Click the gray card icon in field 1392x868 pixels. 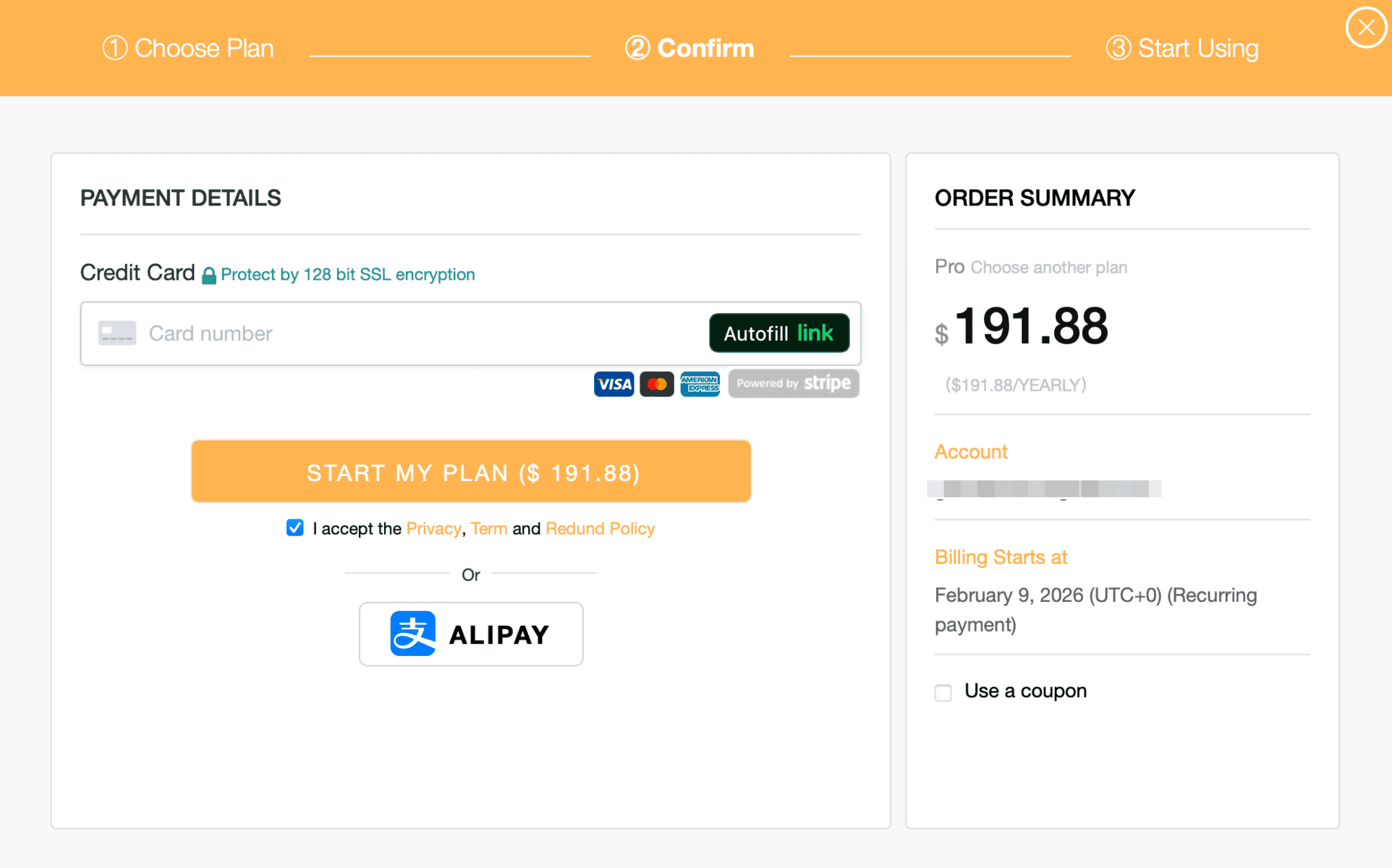tap(117, 333)
